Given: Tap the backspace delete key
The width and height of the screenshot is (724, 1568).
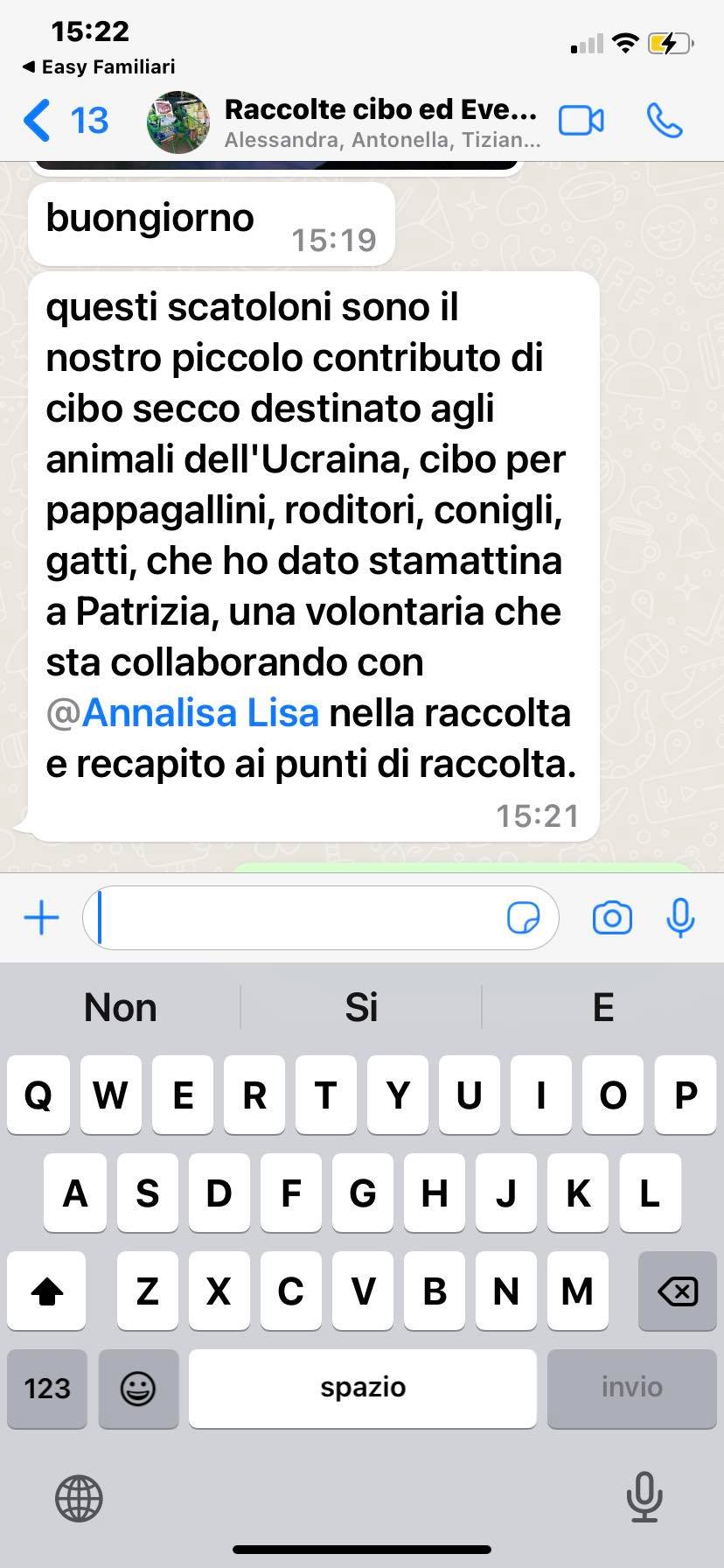Looking at the screenshot, I should pos(678,1291).
